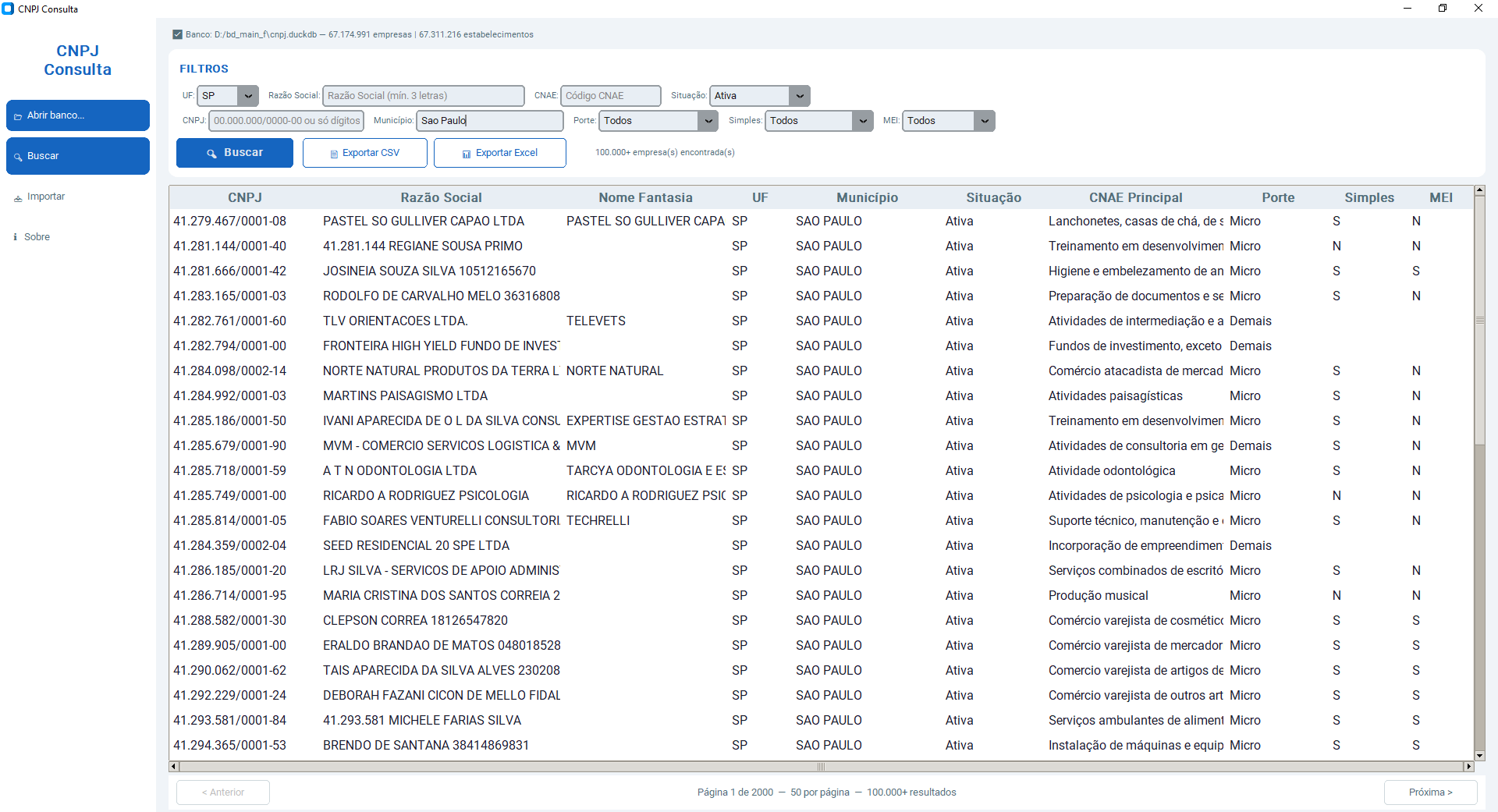Export results with Exportar CSV

[365, 153]
